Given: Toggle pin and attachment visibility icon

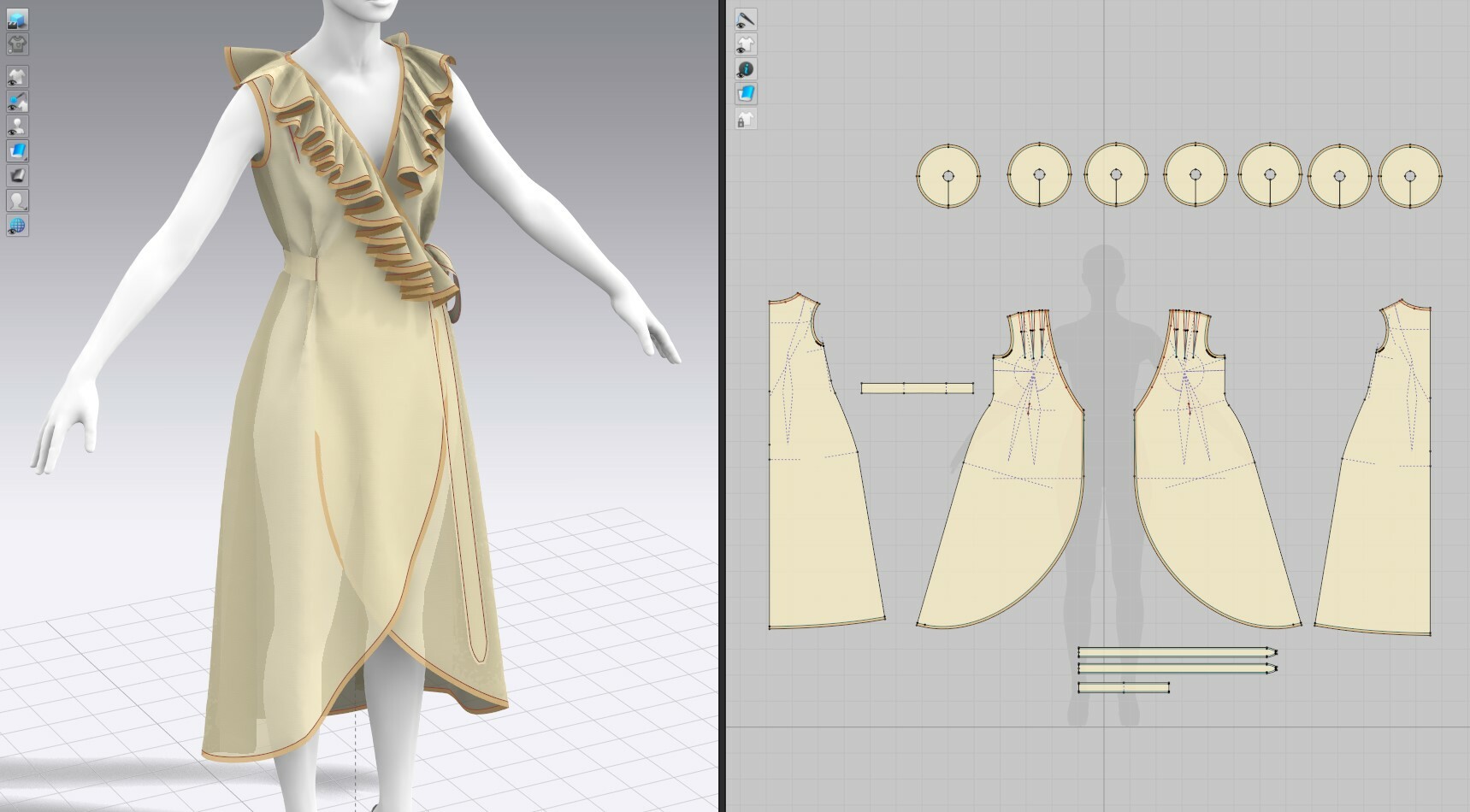Looking at the screenshot, I should [x=17, y=101].
